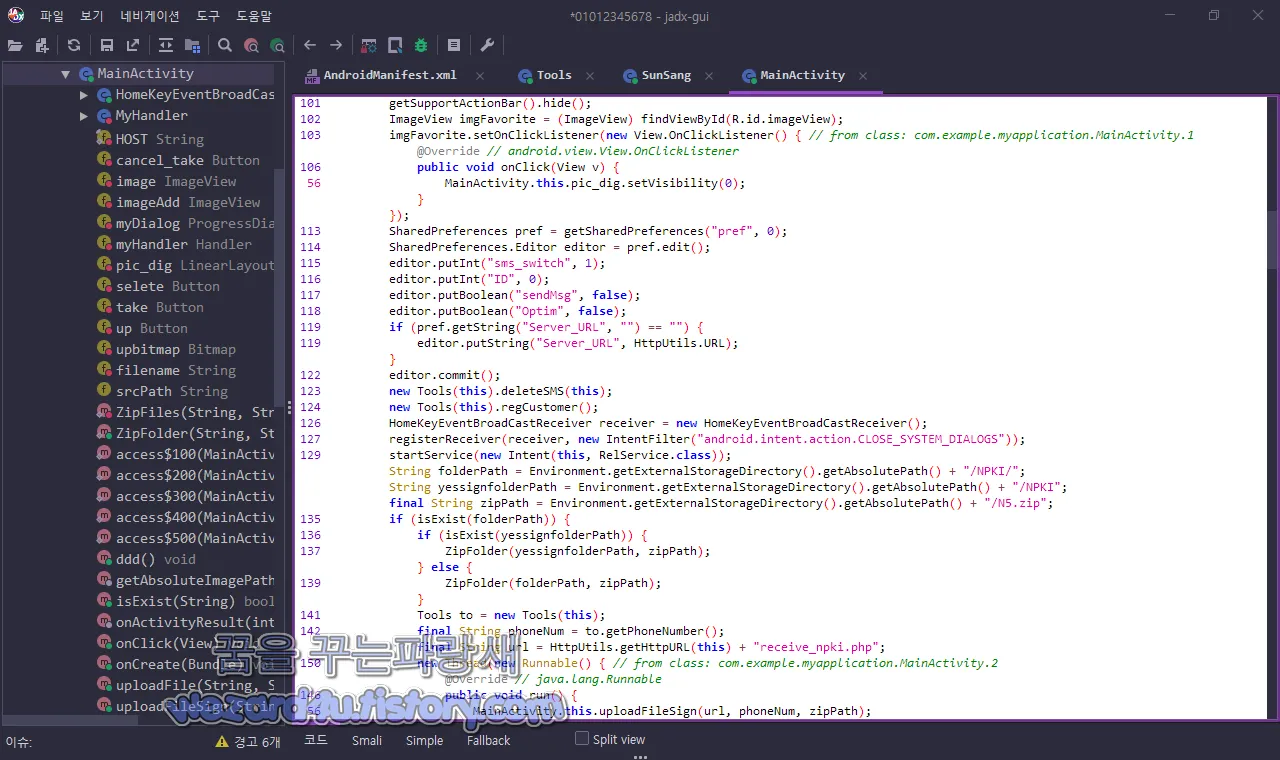Open the 도구 menu
This screenshot has height=760, width=1280.
pos(208,16)
